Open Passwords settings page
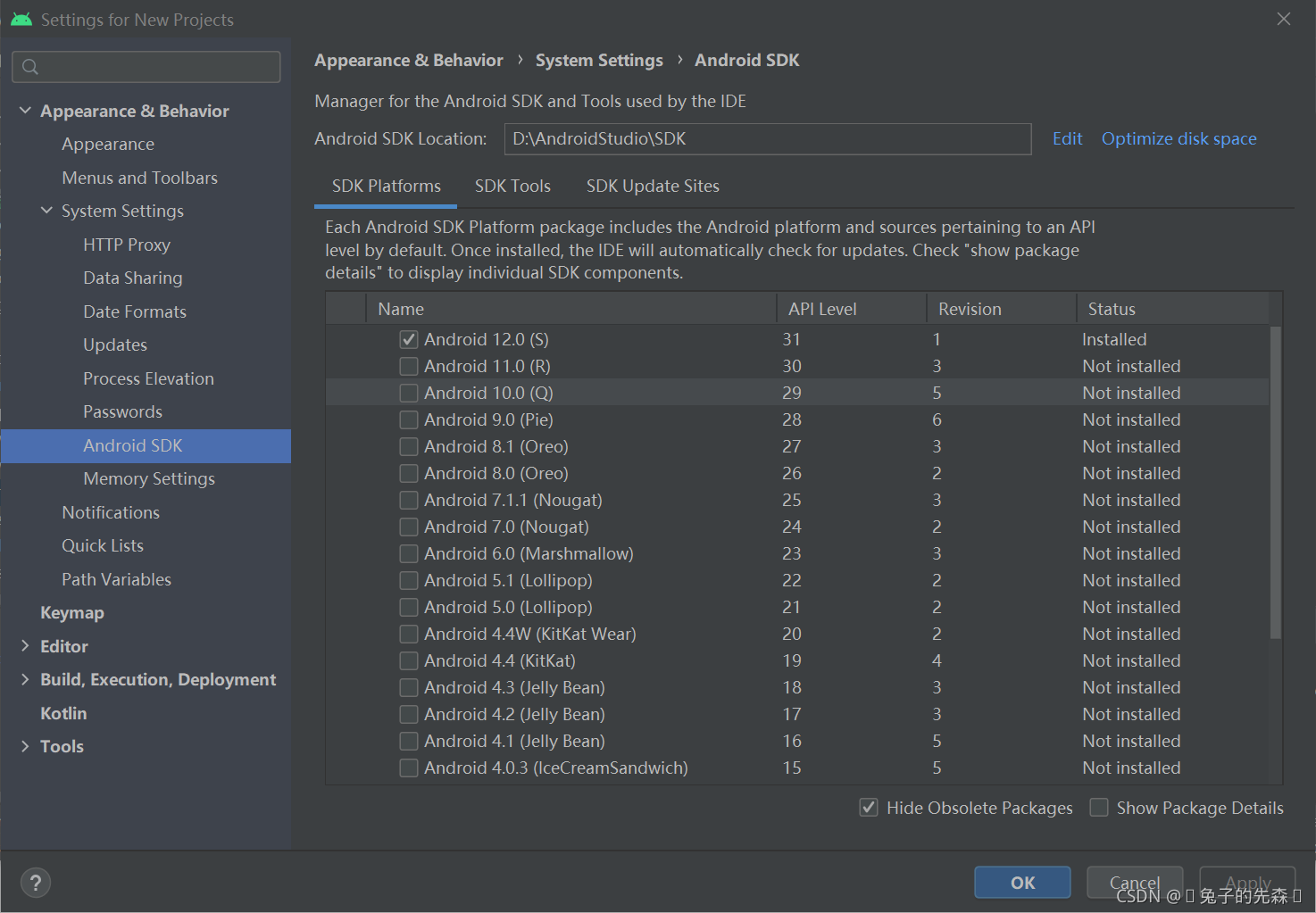 (123, 411)
